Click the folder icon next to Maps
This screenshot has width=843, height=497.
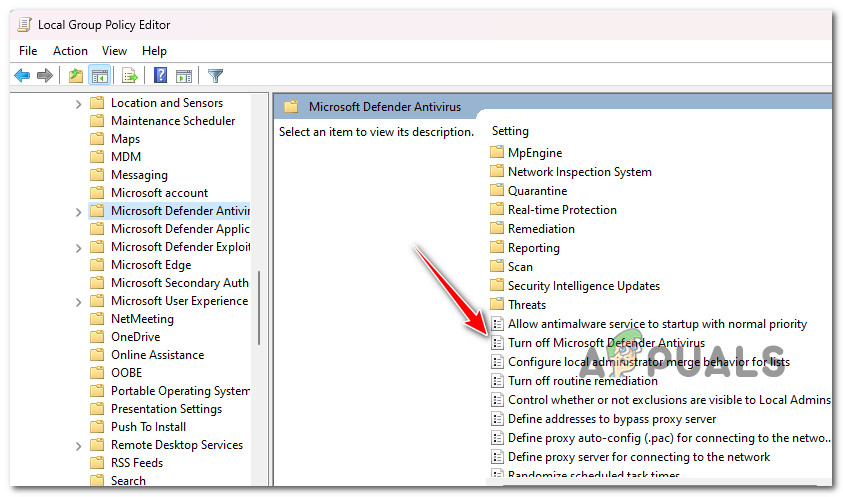(97, 139)
